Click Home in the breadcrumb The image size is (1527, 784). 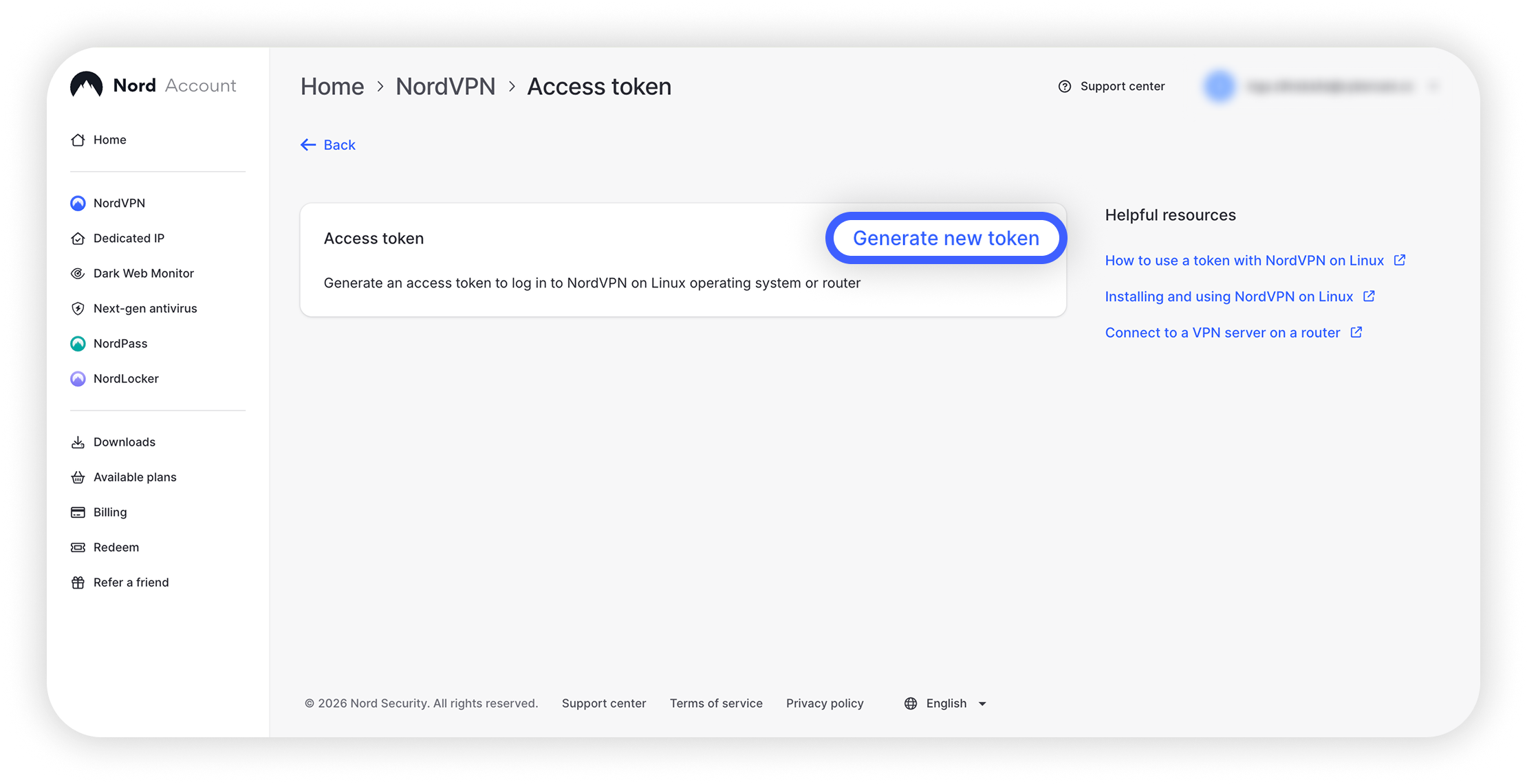coord(332,86)
